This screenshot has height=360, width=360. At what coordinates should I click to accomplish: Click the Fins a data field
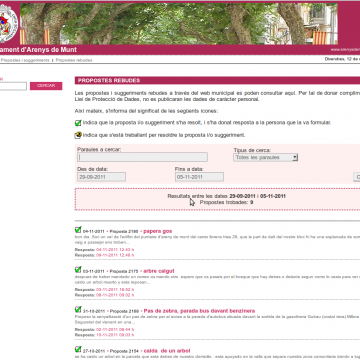[199, 177]
